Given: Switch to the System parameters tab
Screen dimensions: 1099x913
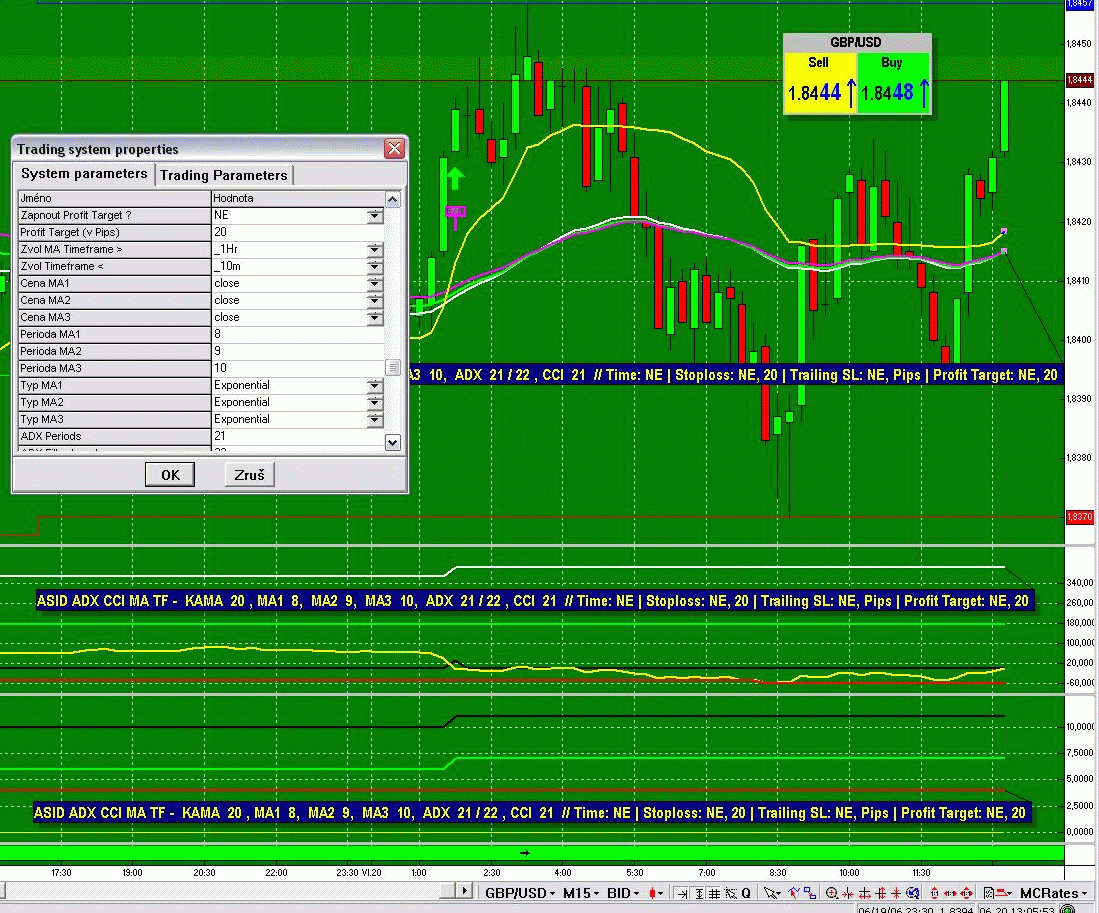Looking at the screenshot, I should [83, 174].
